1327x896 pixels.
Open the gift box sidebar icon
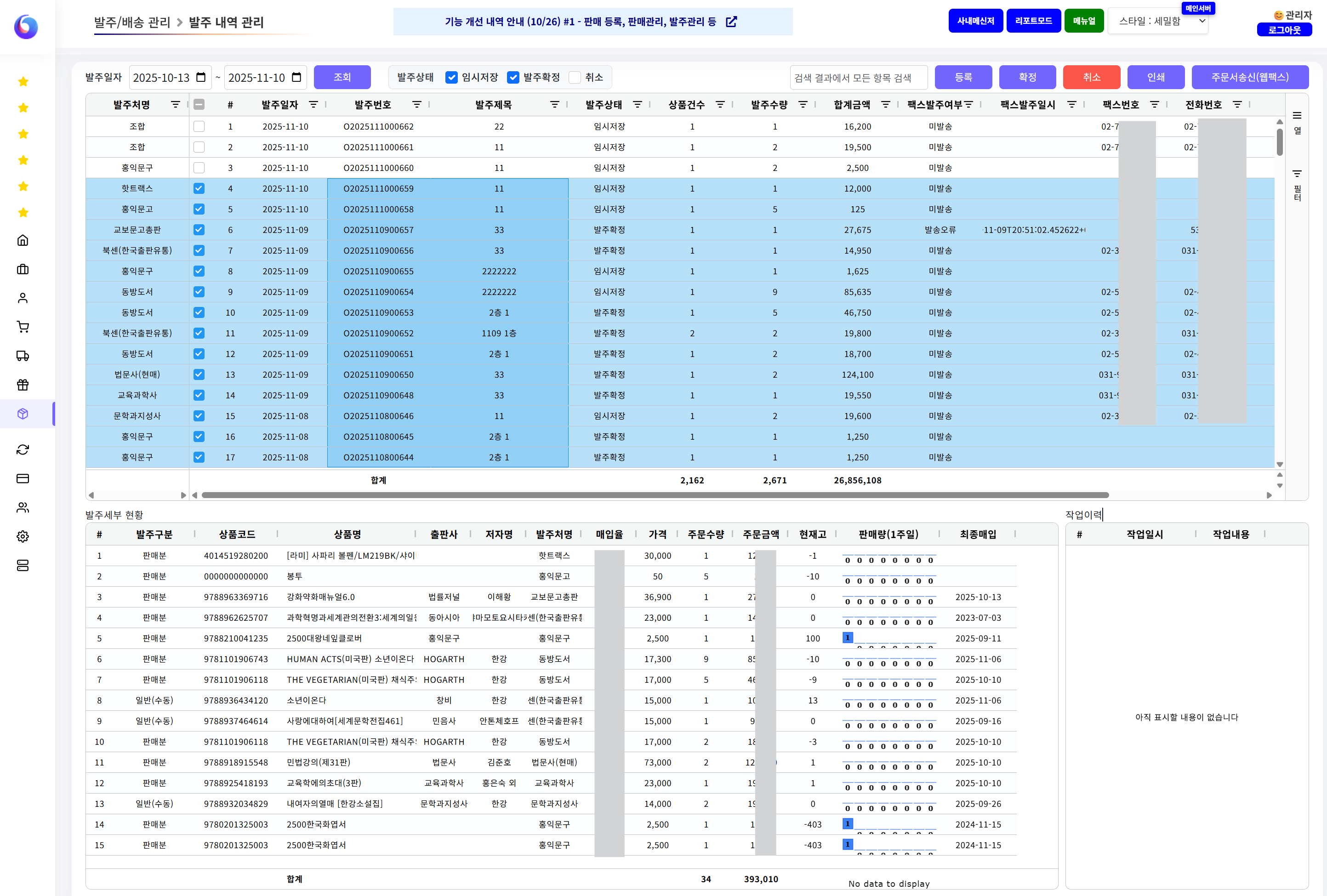23,385
